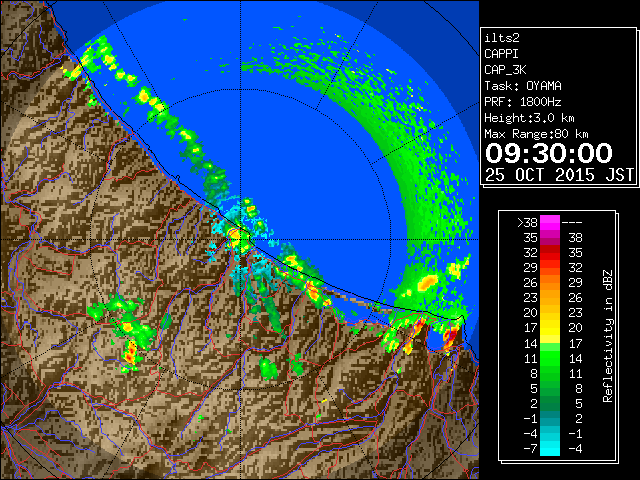Select the 'PRF: 1800Hz' line
Image resolution: width=640 pixels, height=480 pixels.
coord(523,102)
